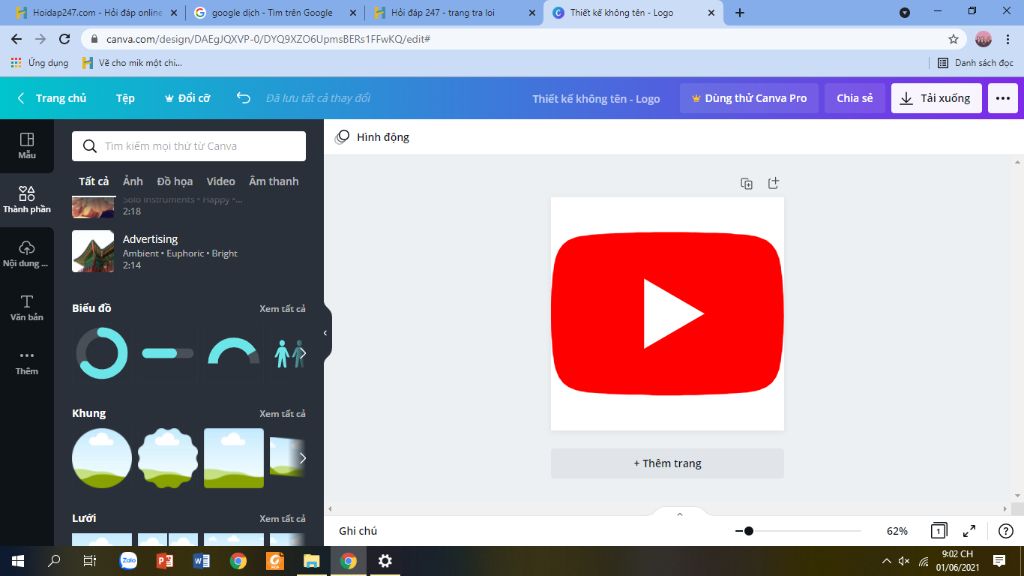Image resolution: width=1024 pixels, height=576 pixels.
Task: Show more Biểu đồ charts with right arrow
Action: pos(302,353)
